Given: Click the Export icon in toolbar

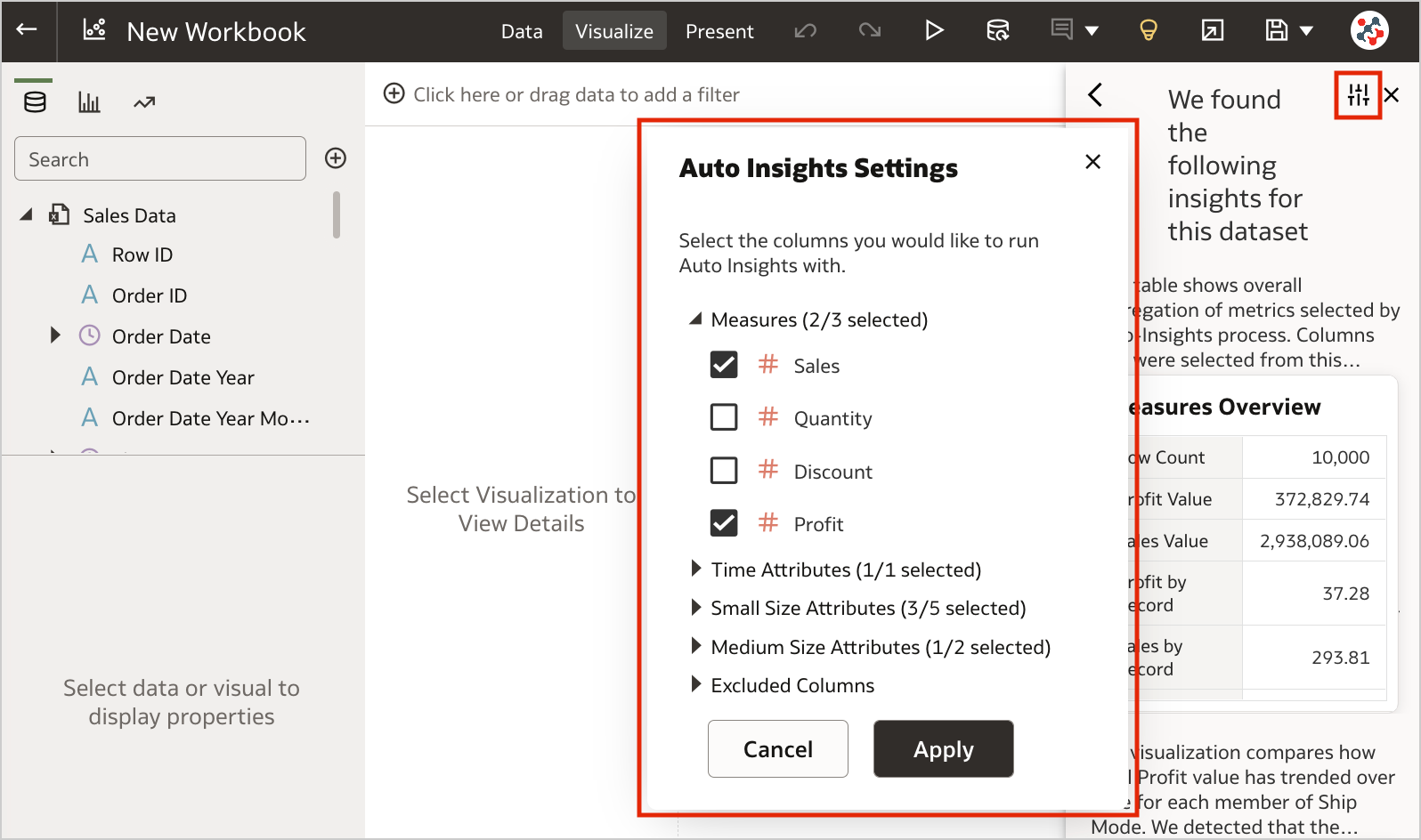Looking at the screenshot, I should tap(1213, 31).
